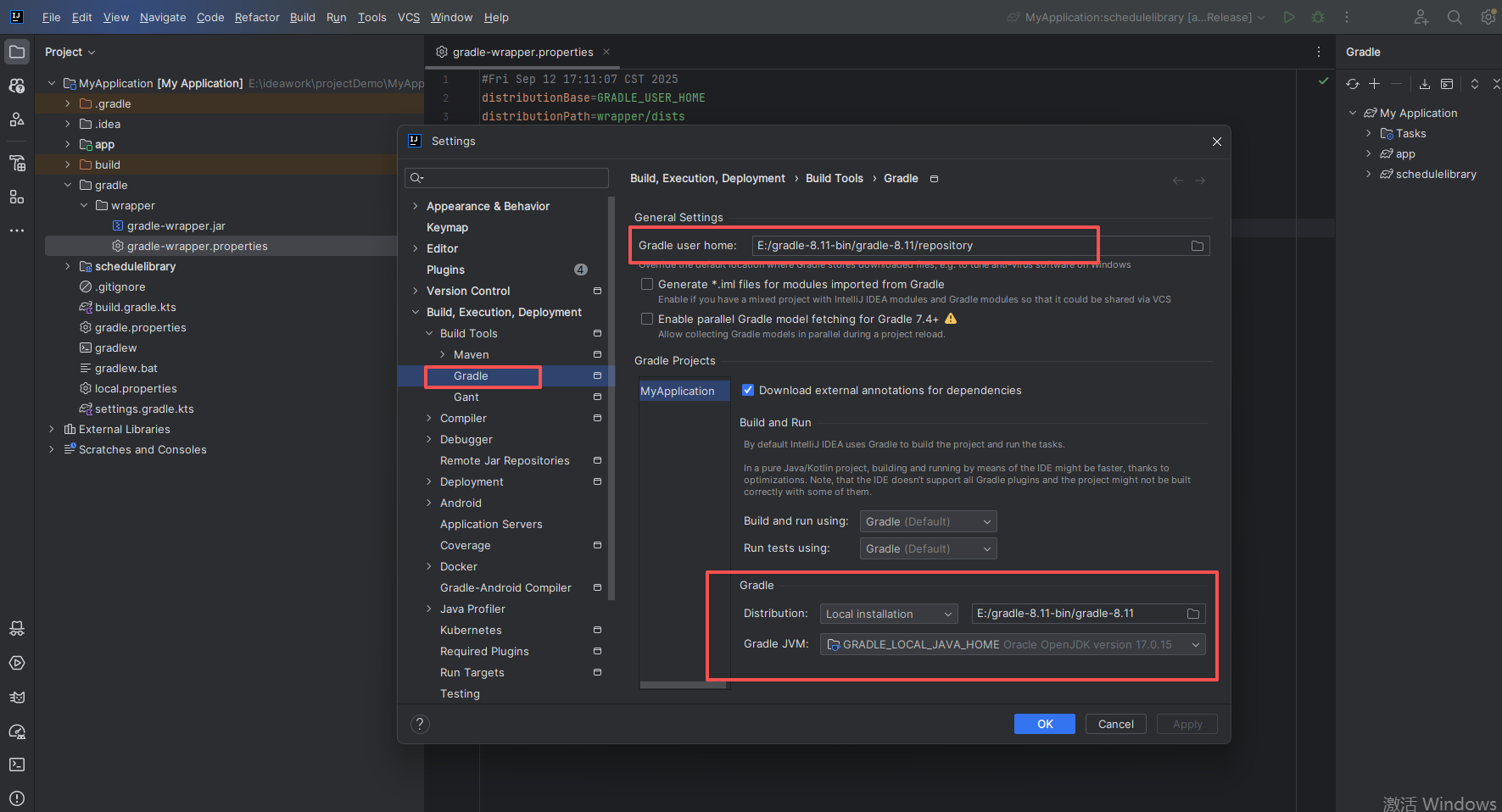This screenshot has height=812, width=1502.
Task: Open the Services run icon in sidebar
Action: coord(17,663)
